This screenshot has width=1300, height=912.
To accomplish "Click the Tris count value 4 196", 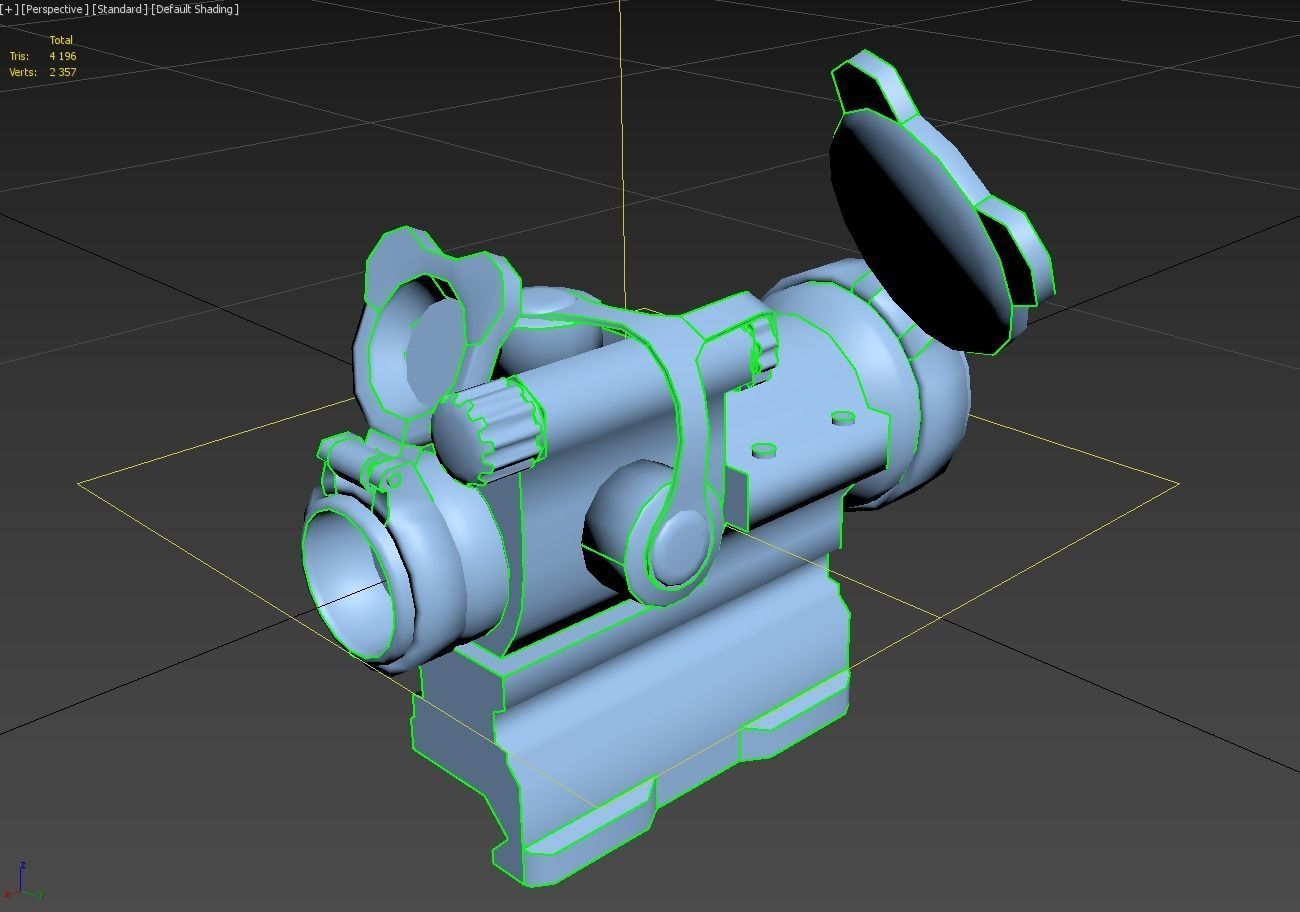I will tap(63, 56).
